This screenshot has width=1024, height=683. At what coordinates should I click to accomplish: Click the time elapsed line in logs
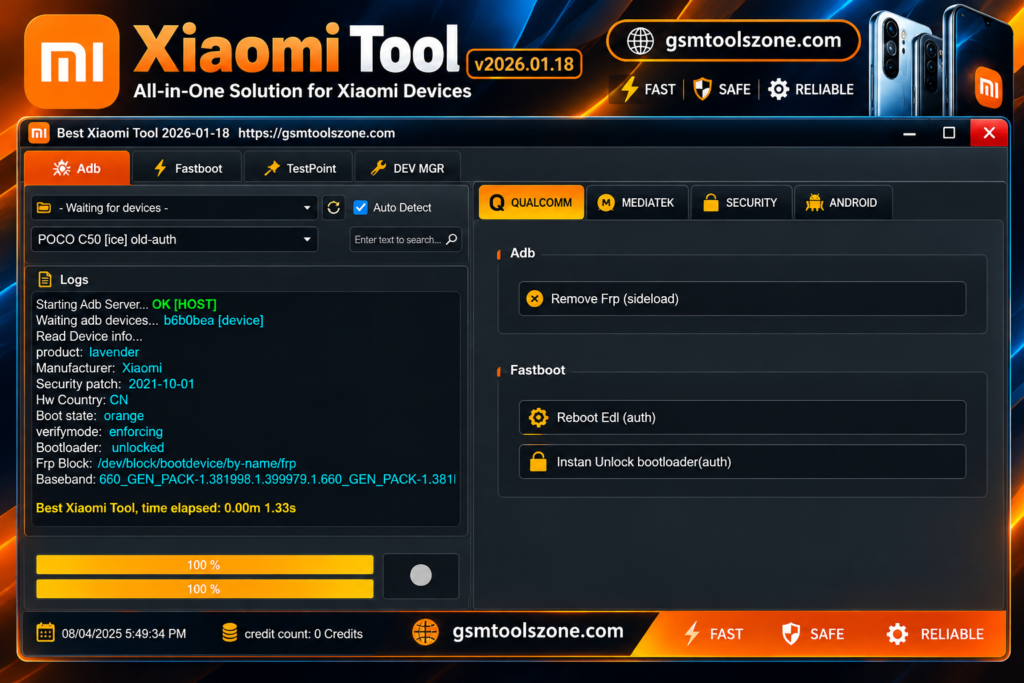pos(166,508)
